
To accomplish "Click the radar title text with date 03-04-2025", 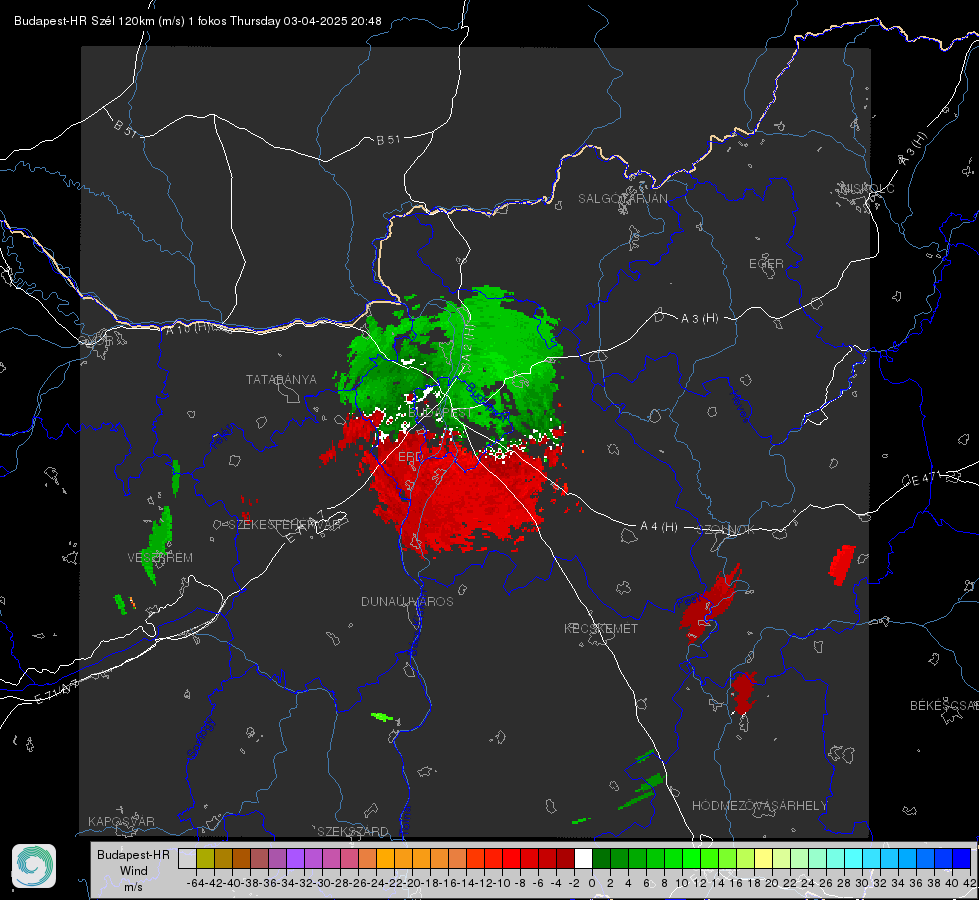I will click(197, 21).
